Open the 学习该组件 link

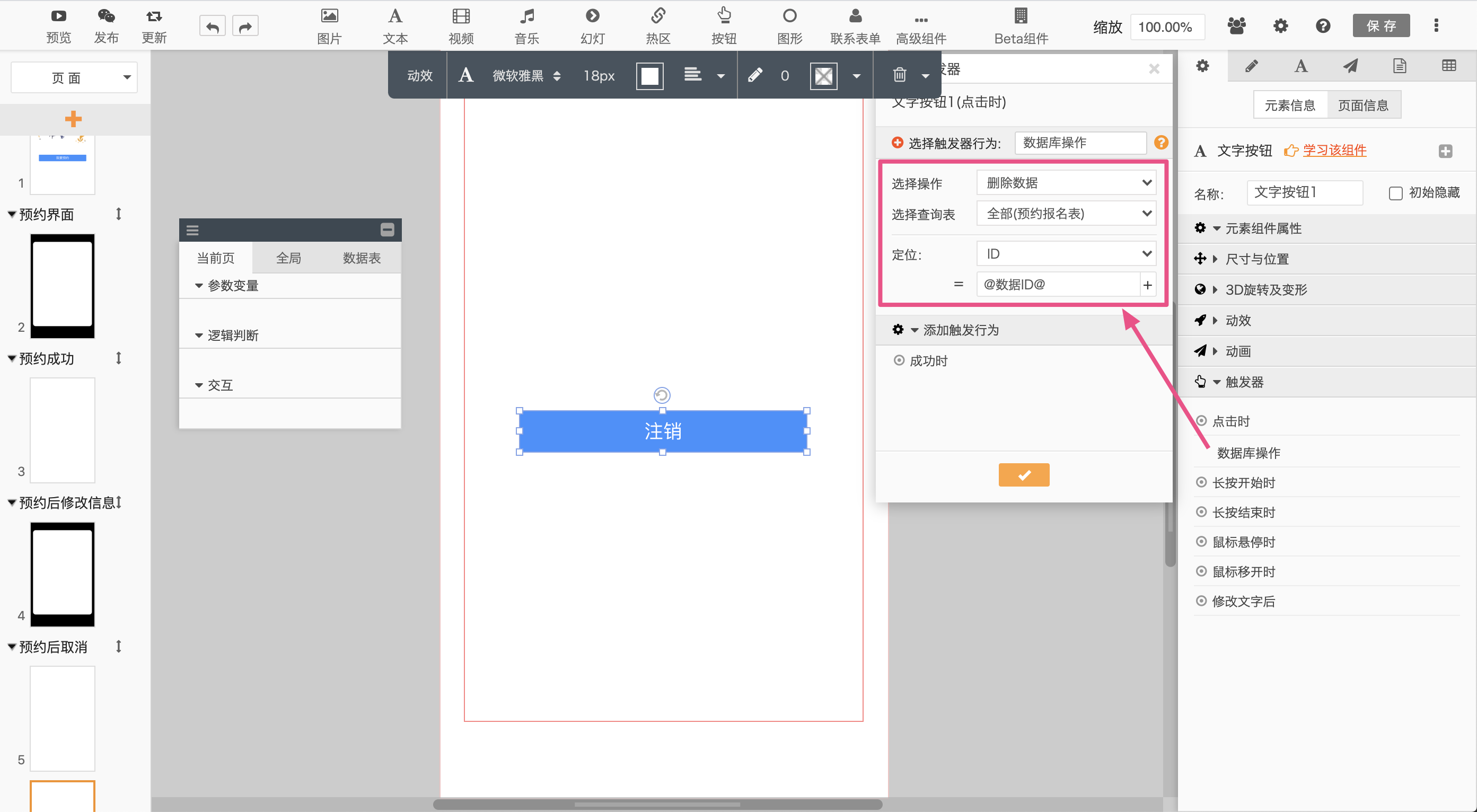(x=1334, y=151)
